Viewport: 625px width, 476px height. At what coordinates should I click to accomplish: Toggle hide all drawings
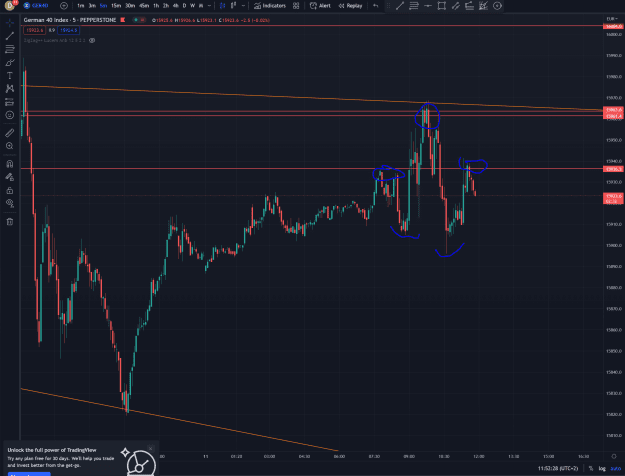point(10,203)
